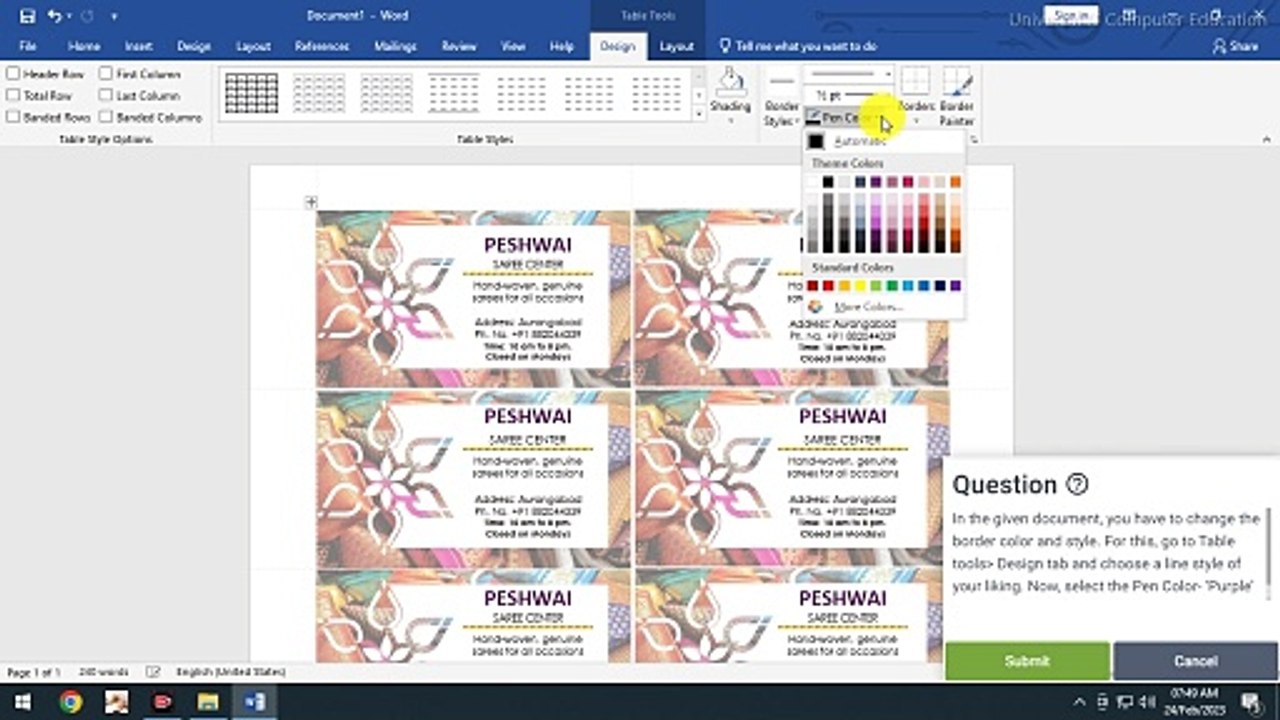Check the First Column option
The height and width of the screenshot is (720, 1280).
105,74
